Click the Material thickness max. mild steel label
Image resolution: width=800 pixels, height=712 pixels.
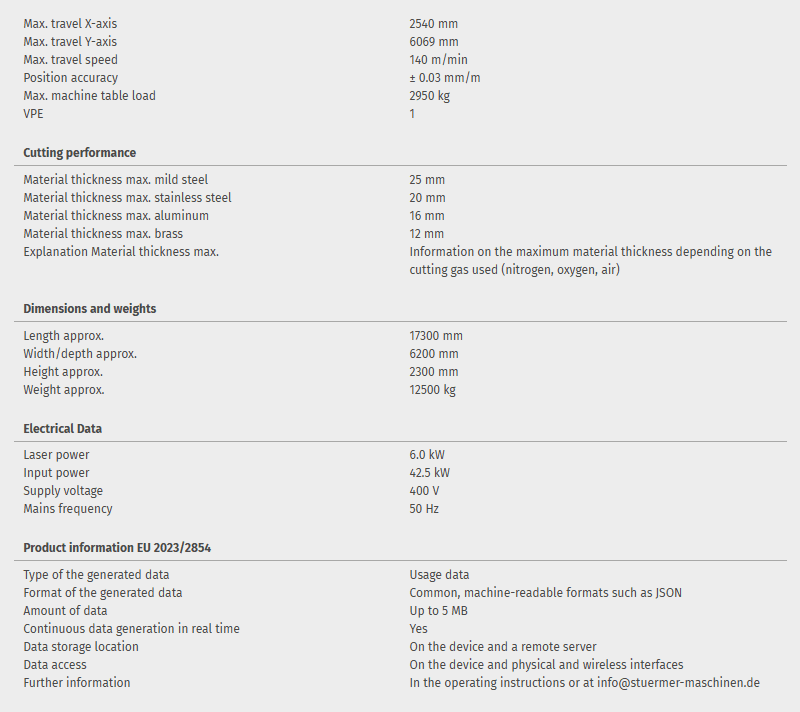116,180
